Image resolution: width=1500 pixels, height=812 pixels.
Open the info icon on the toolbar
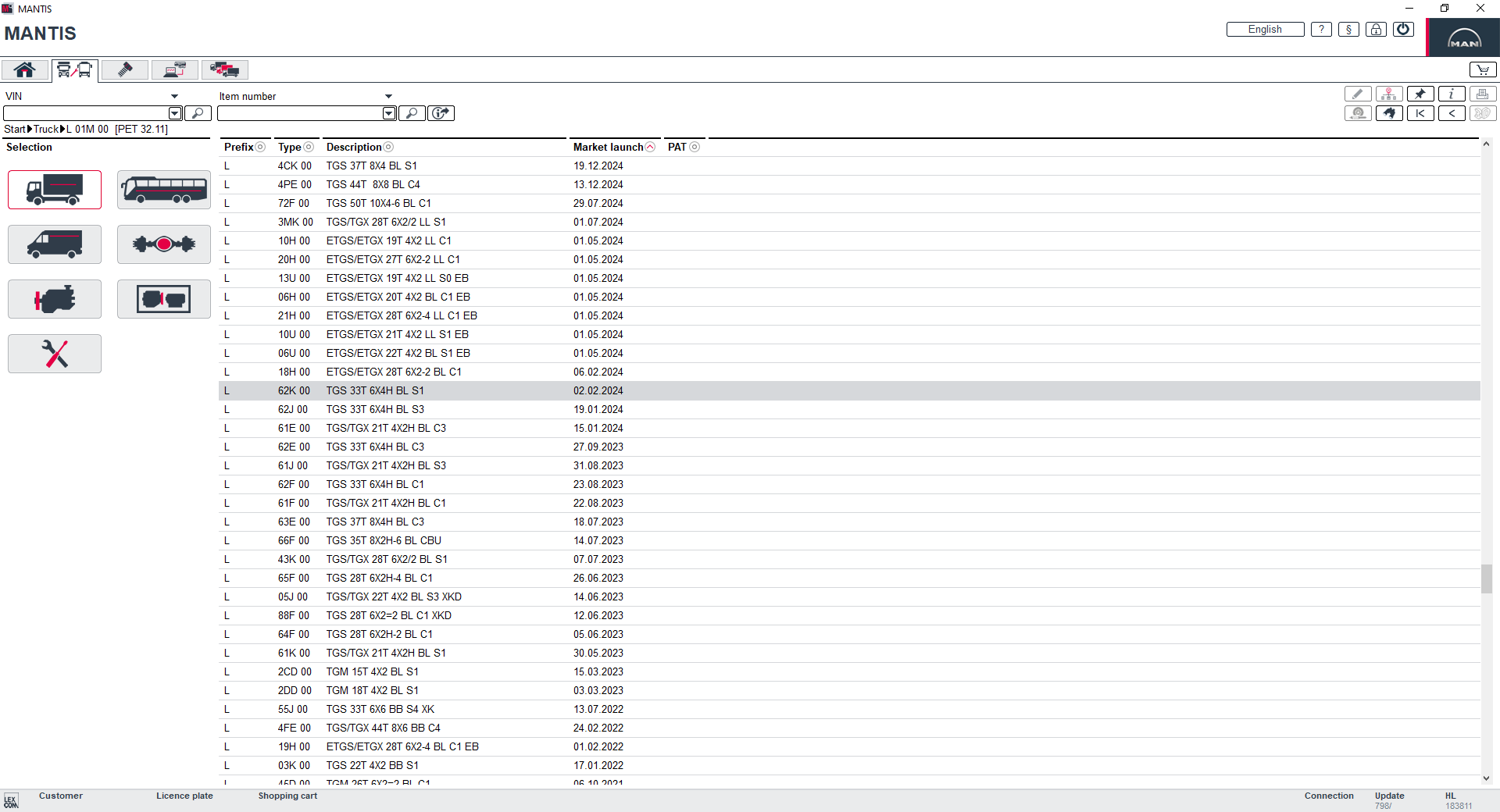[1452, 94]
